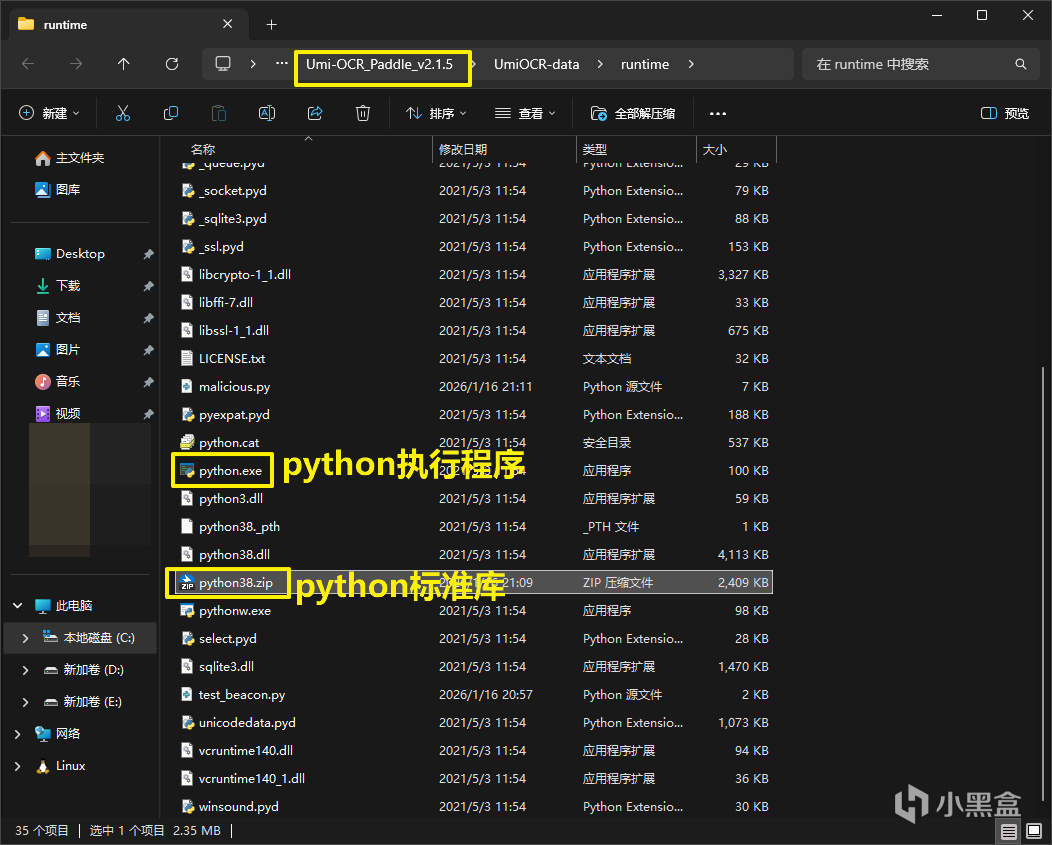Expand hidden breadcrumb path with ellipsis
1052x845 pixels.
pos(282,64)
